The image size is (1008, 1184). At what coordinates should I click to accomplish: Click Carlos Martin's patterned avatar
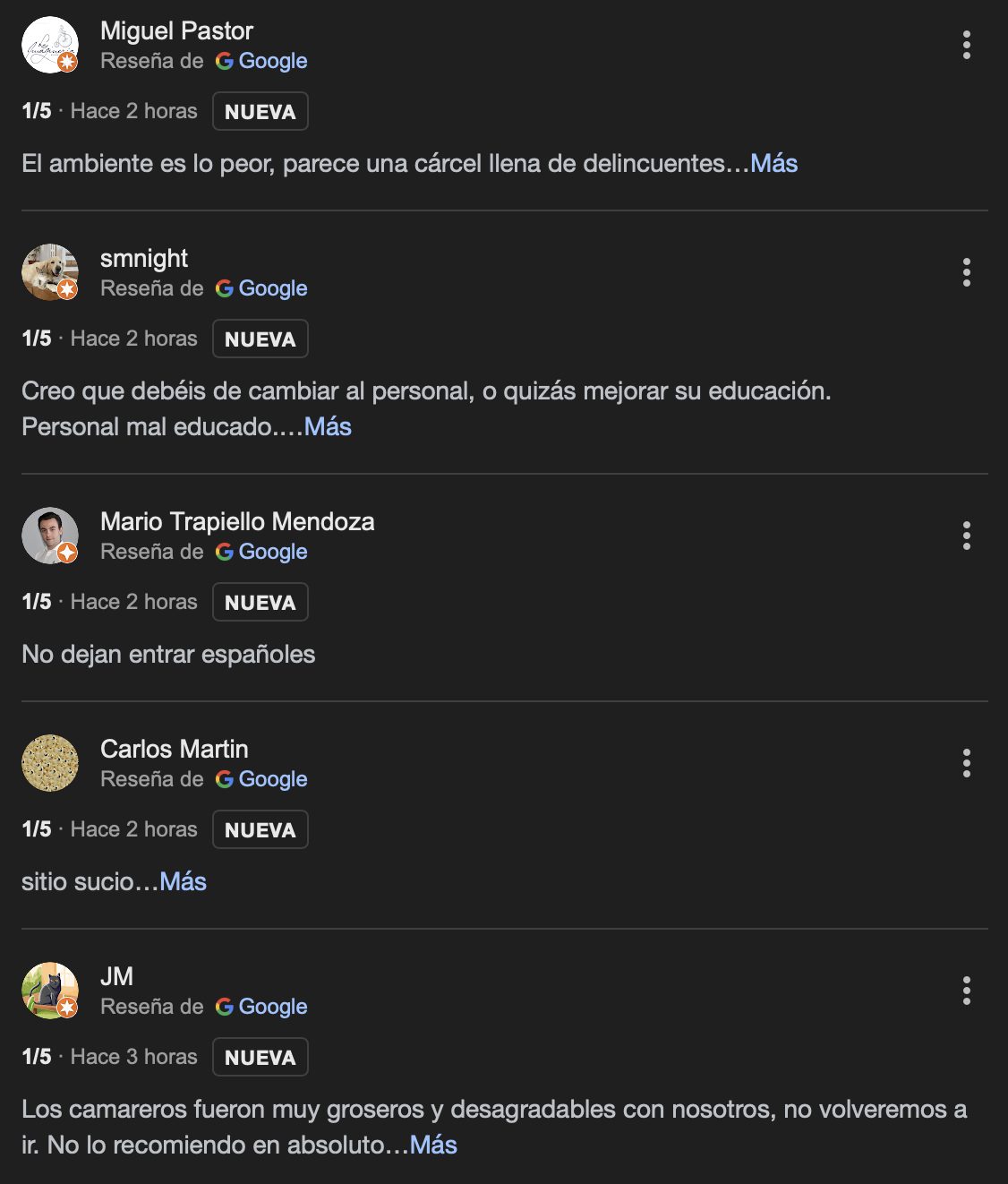(50, 763)
